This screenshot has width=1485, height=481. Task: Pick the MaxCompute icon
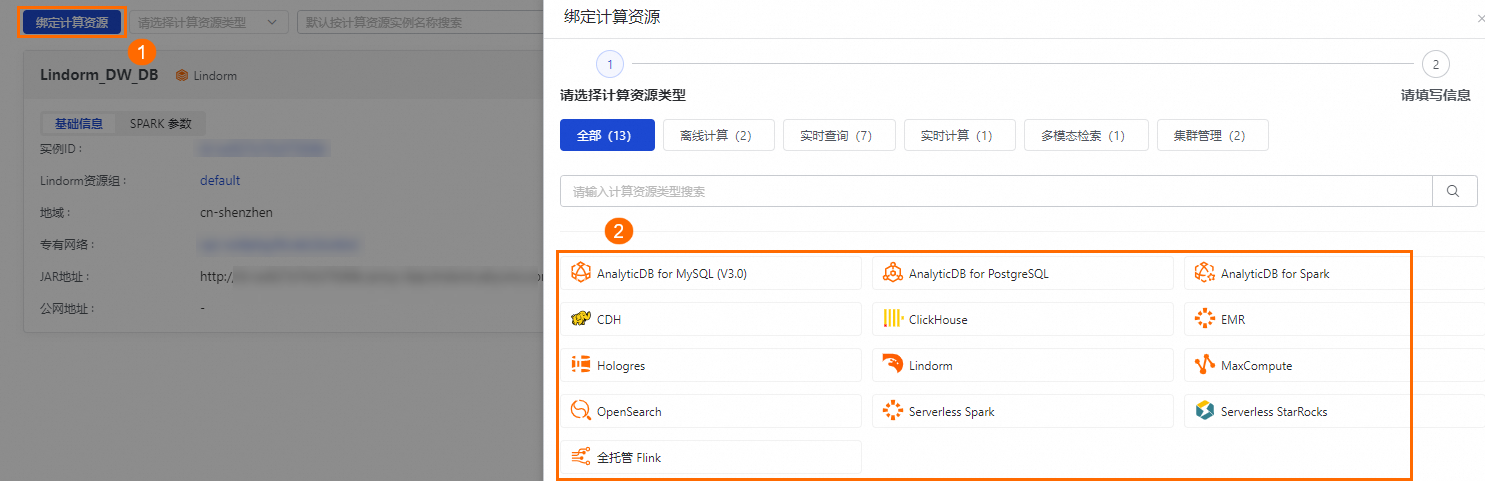[x=1205, y=365]
